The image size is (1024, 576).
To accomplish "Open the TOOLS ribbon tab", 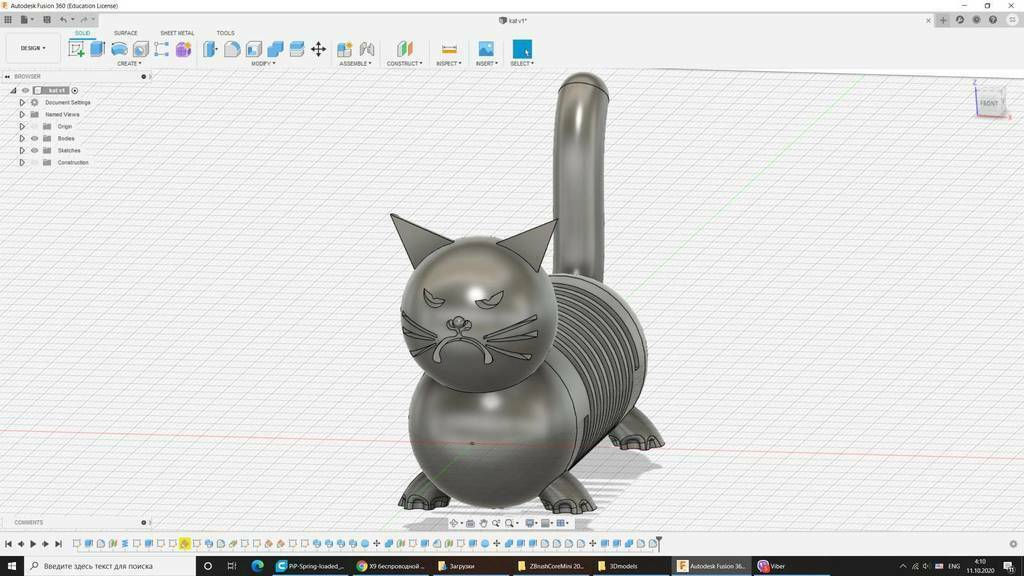I will coord(226,33).
